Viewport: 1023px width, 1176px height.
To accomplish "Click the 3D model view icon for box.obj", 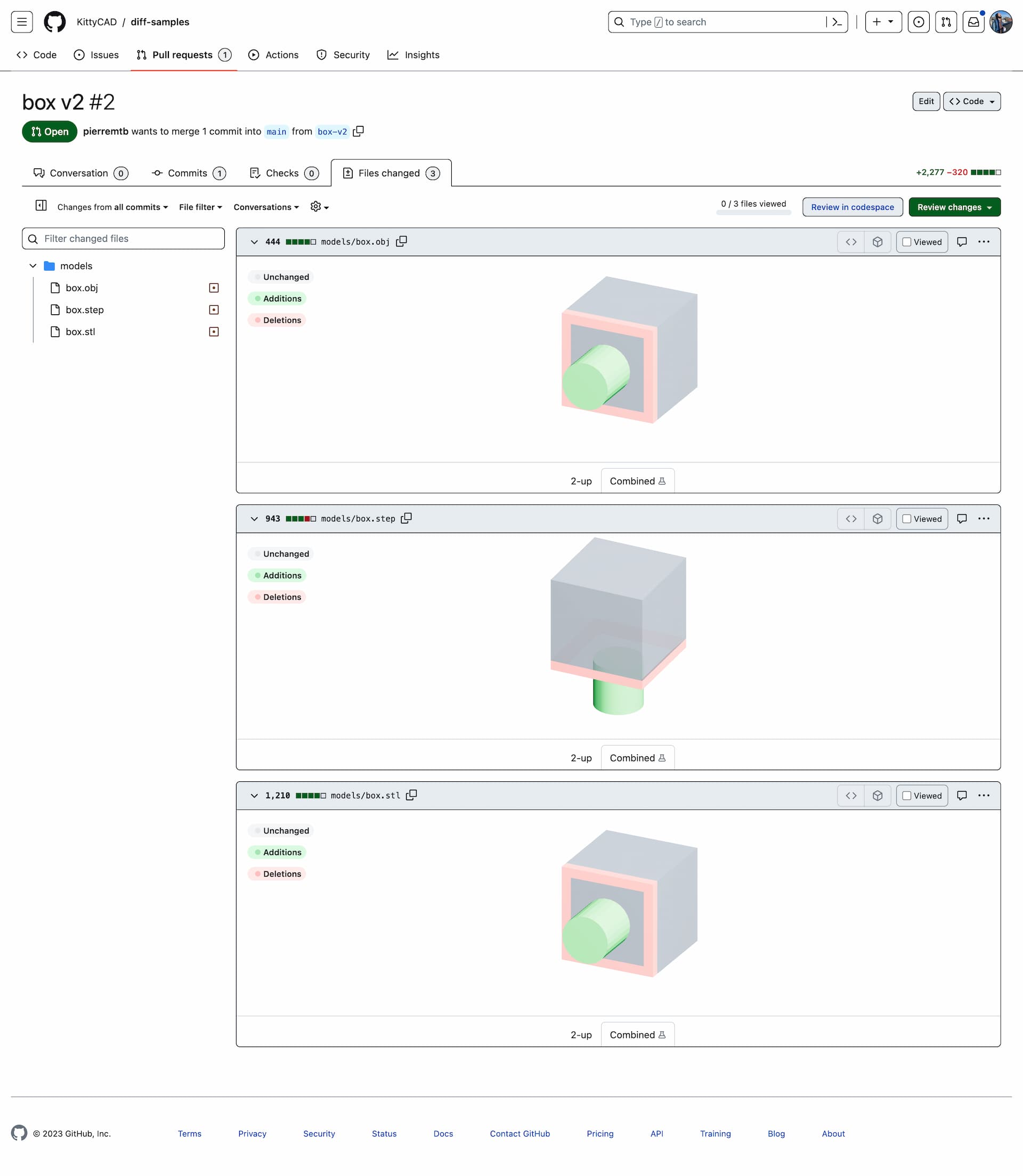I will tap(877, 242).
